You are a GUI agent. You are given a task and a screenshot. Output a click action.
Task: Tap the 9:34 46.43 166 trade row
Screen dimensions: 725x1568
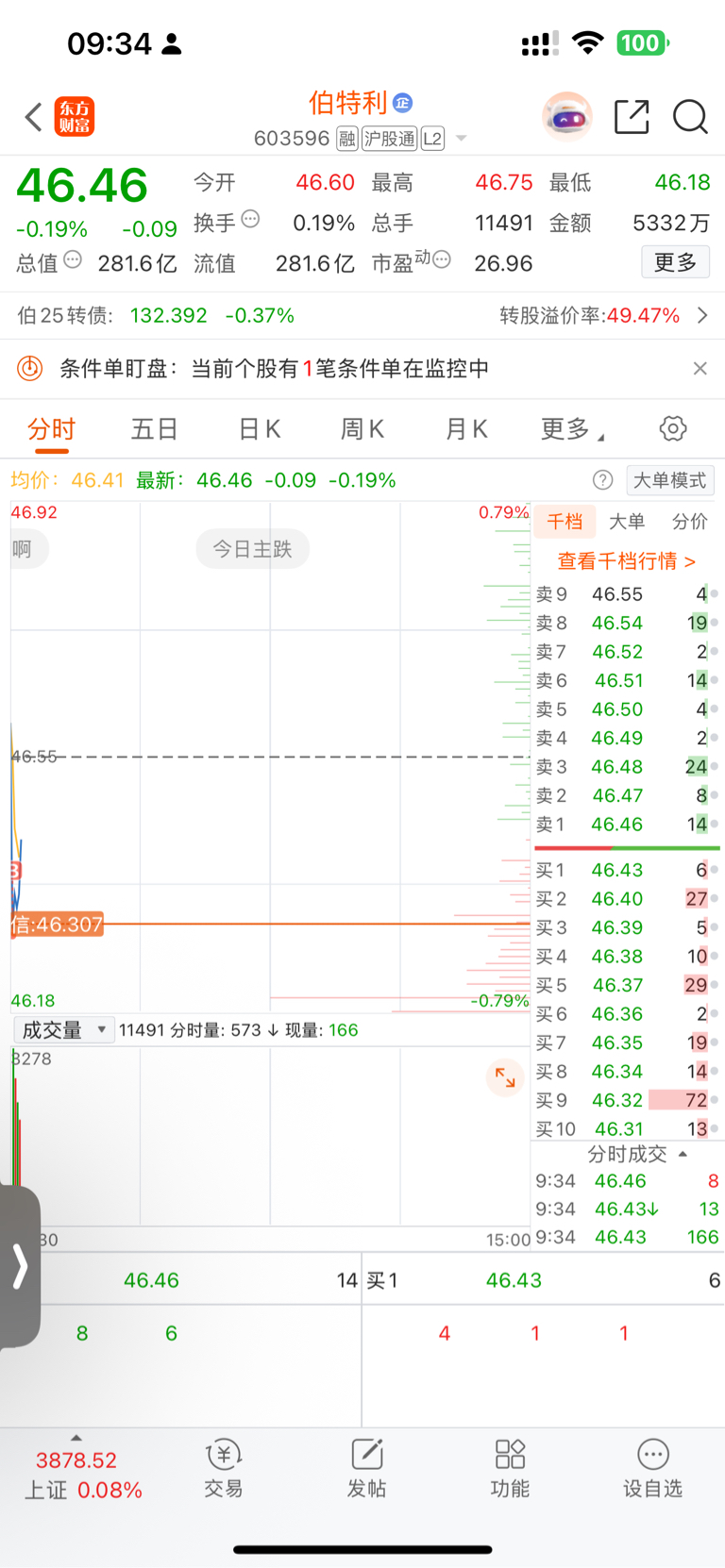point(627,1237)
